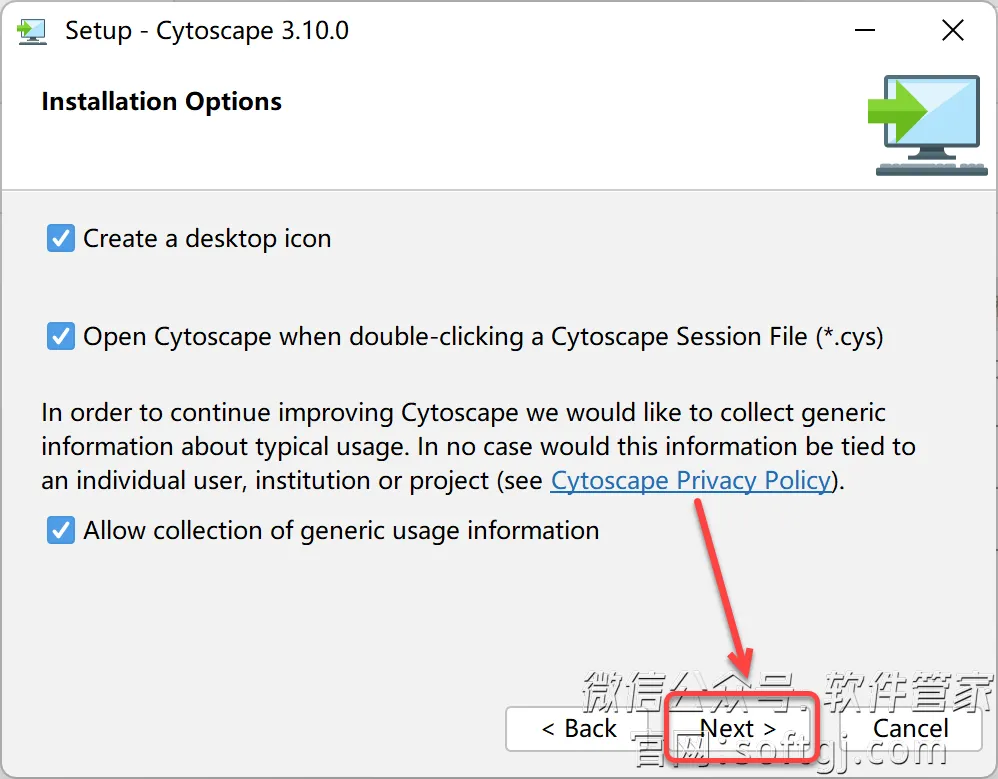The width and height of the screenshot is (998, 779).
Task: Return to previous step with Back
Action: pyautogui.click(x=578, y=728)
